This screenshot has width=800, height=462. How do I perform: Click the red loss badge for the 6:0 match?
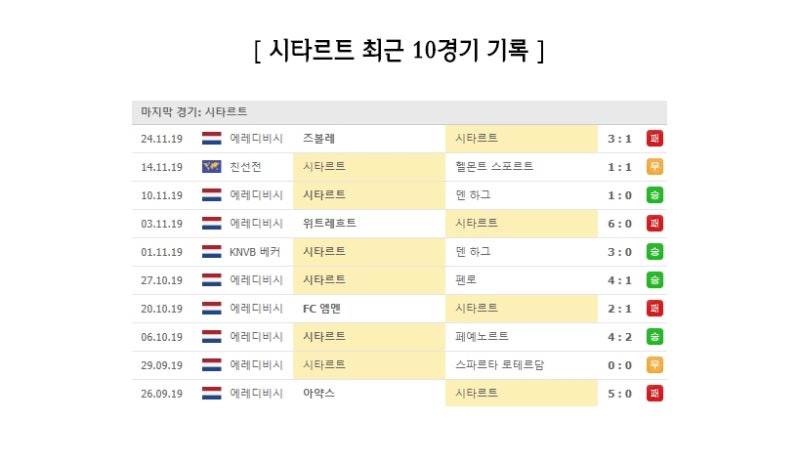tap(655, 223)
